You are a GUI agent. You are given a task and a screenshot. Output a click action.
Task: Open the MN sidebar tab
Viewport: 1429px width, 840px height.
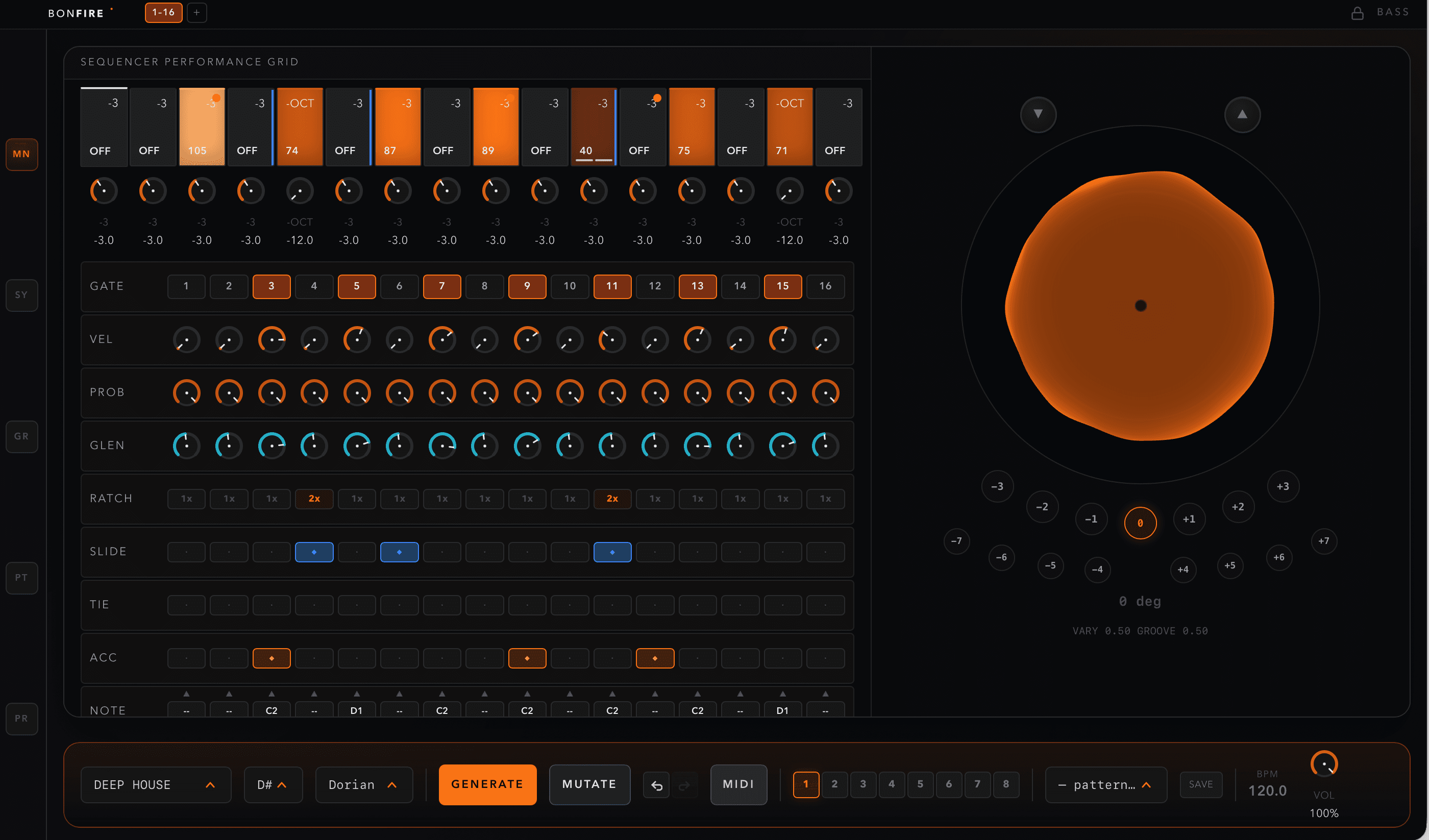[x=21, y=154]
